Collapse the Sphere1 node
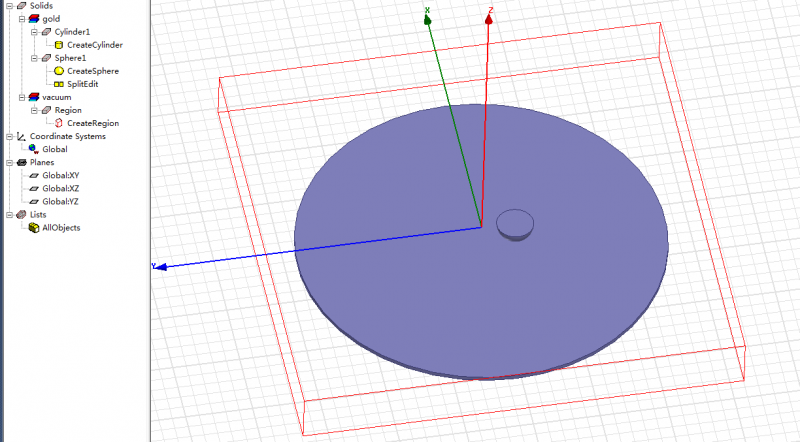The height and width of the screenshot is (442, 800). (x=34, y=58)
